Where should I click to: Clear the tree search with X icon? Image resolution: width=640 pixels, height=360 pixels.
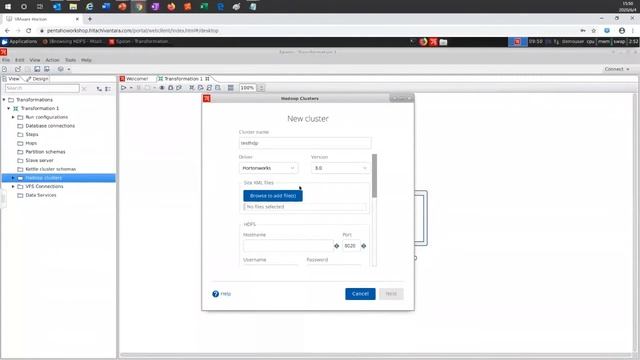[84, 89]
